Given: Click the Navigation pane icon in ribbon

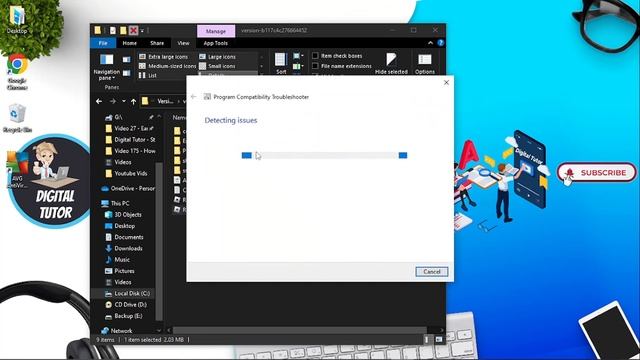Looking at the screenshot, I should point(107,60).
